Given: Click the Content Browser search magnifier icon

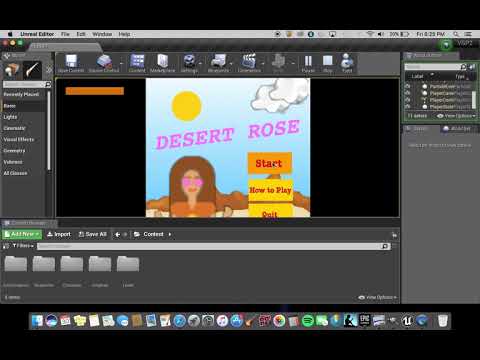Looking at the screenshot, I should tap(385, 246).
